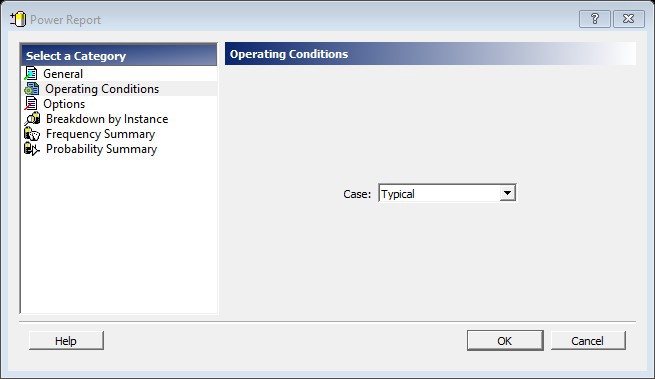The image size is (655, 379).
Task: Go to the Probability Summary category
Action: pos(102,149)
